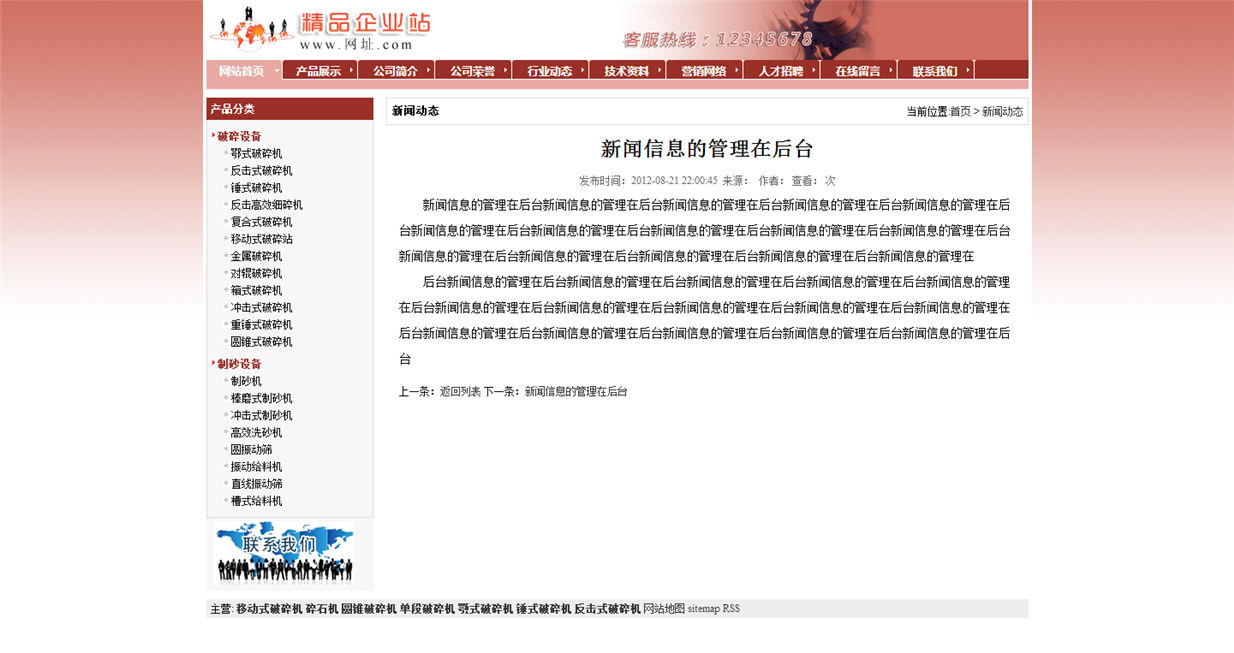
Task: Open 营销网络 menu item
Action: (x=705, y=71)
